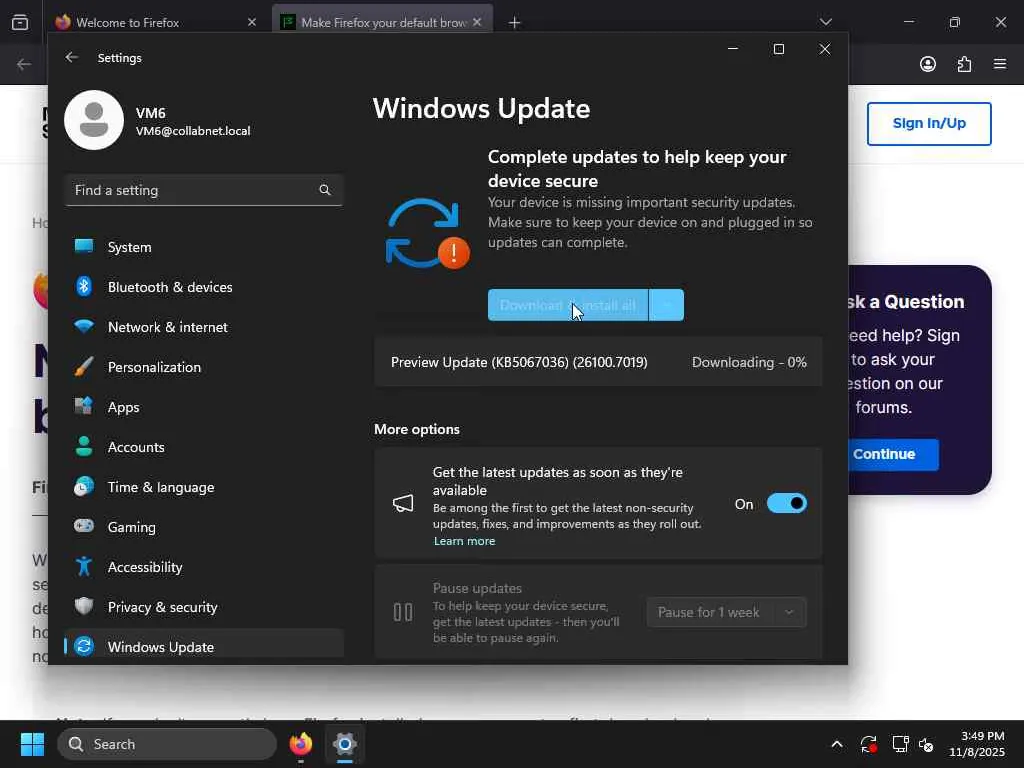
Task: Open the System settings category
Action: [204, 247]
